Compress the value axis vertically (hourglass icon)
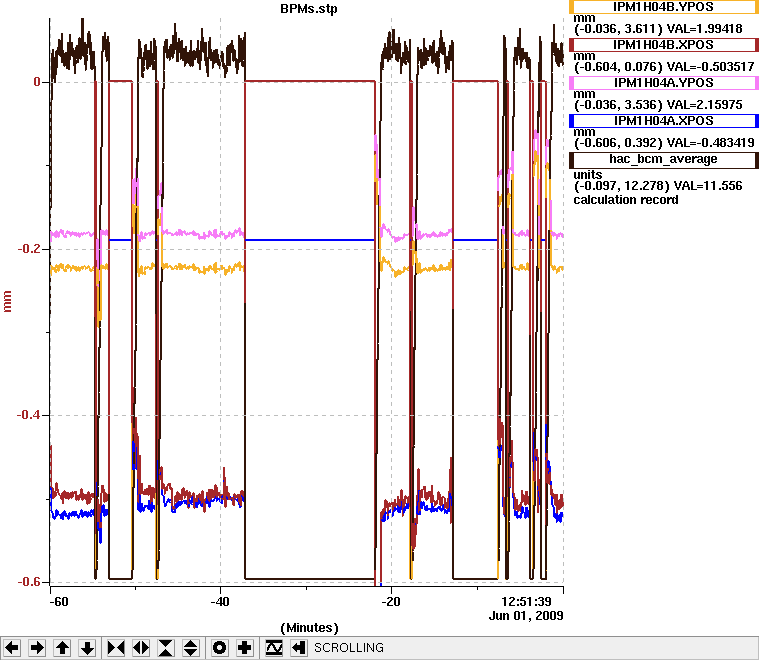This screenshot has height=660, width=759. [166, 647]
